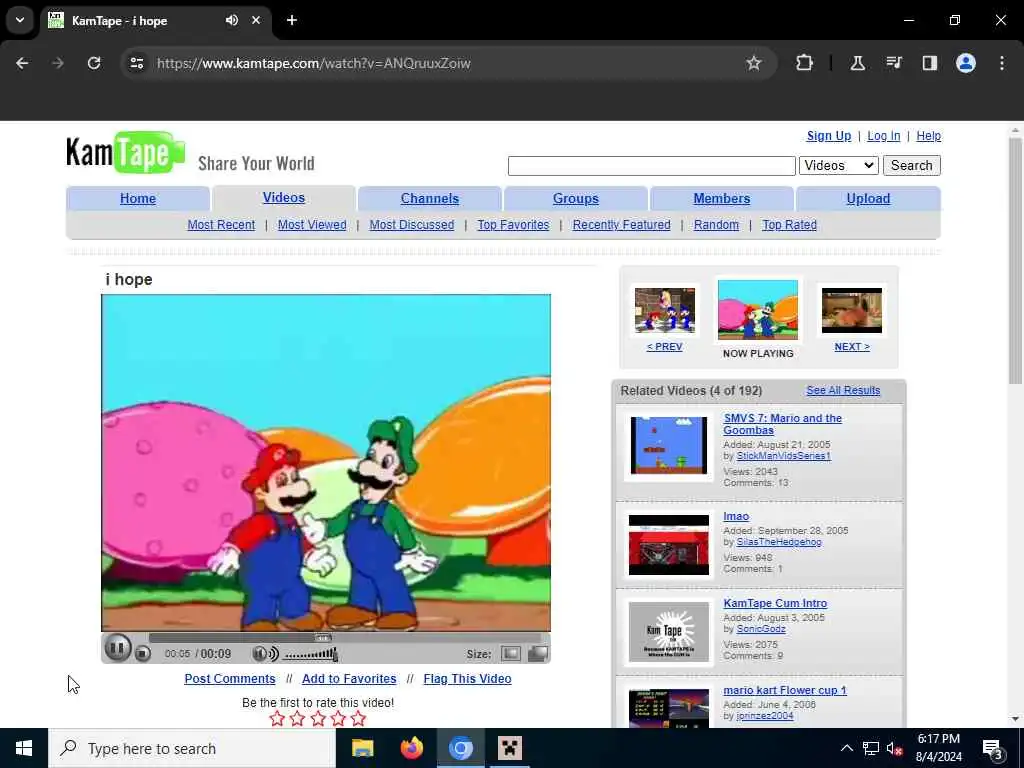This screenshot has width=1024, height=768.
Task: Bookmark this page with the star
Action: coord(754,63)
